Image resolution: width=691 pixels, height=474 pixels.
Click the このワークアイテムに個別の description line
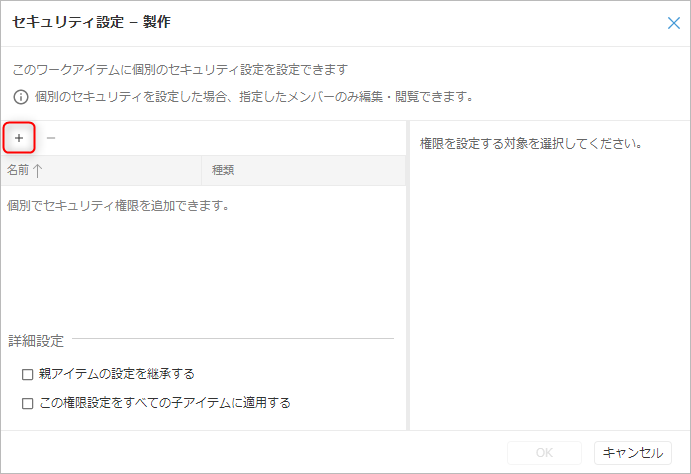pyautogui.click(x=180, y=71)
